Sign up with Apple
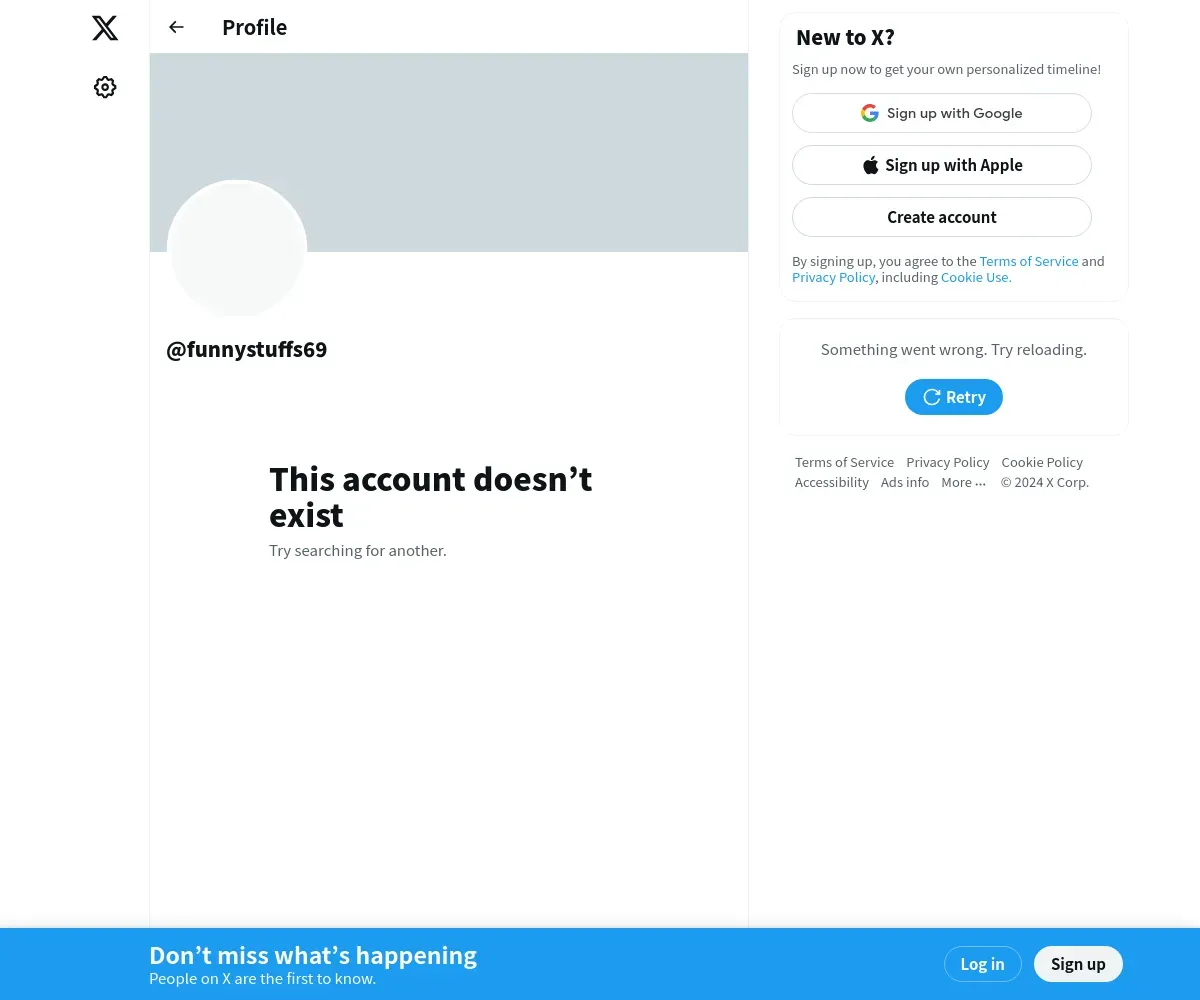The image size is (1200, 1000). pos(942,165)
